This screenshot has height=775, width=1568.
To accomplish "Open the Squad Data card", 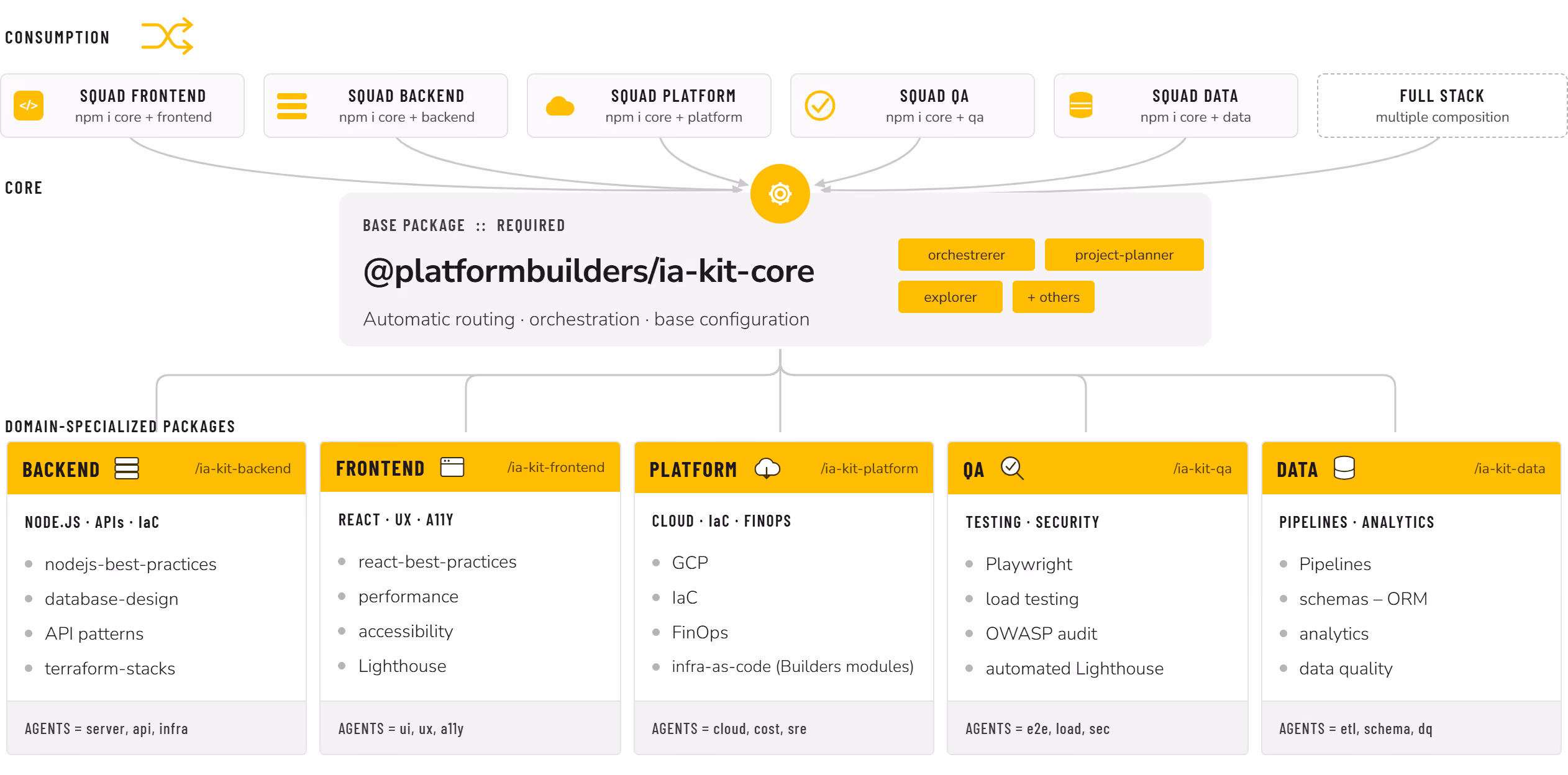I will coord(1176,106).
